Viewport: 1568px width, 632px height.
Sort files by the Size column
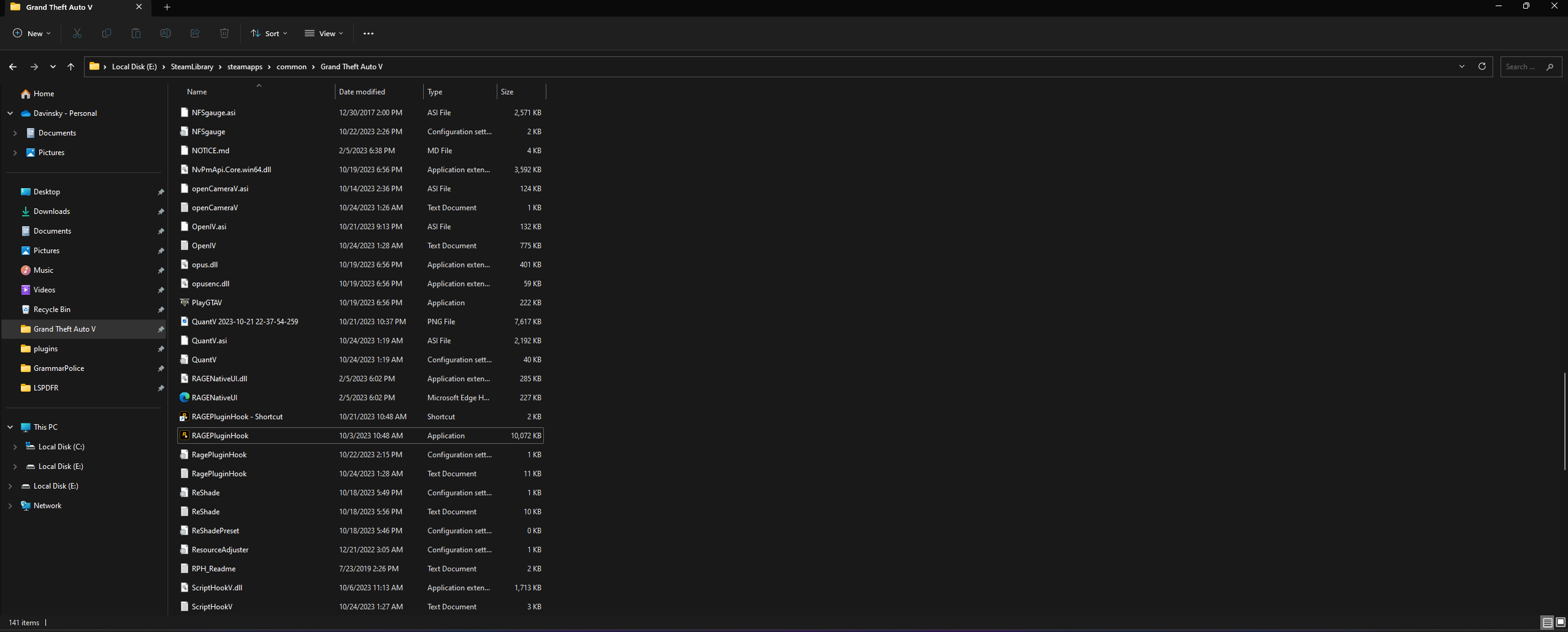[521, 92]
